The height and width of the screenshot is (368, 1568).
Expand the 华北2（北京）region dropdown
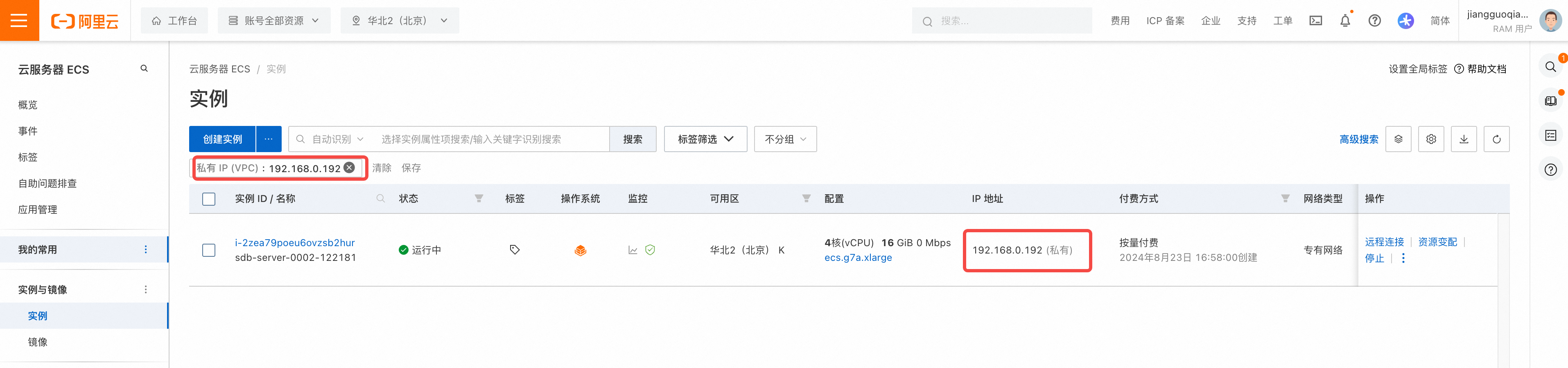pos(400,21)
